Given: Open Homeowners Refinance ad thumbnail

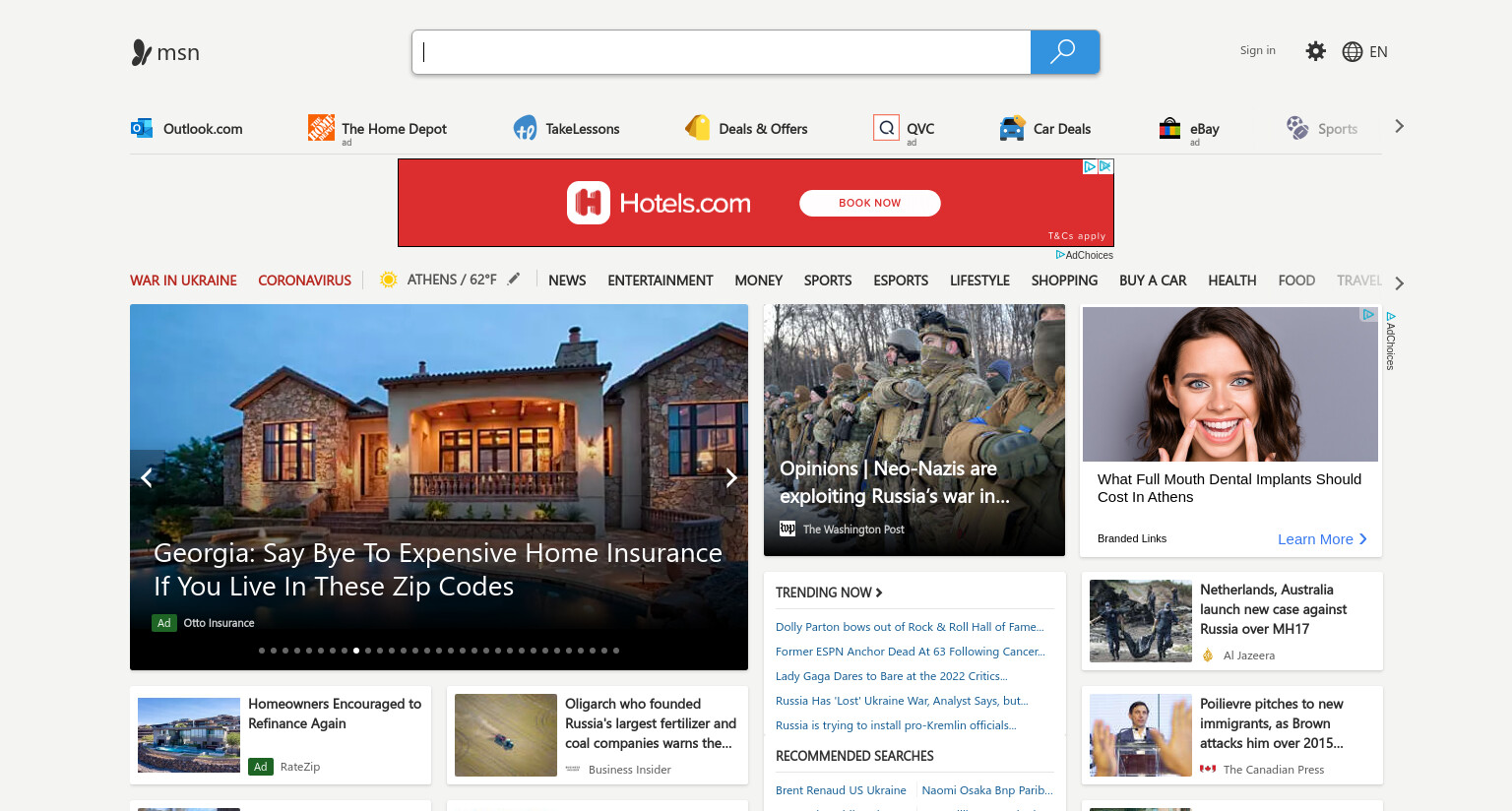Looking at the screenshot, I should point(189,735).
